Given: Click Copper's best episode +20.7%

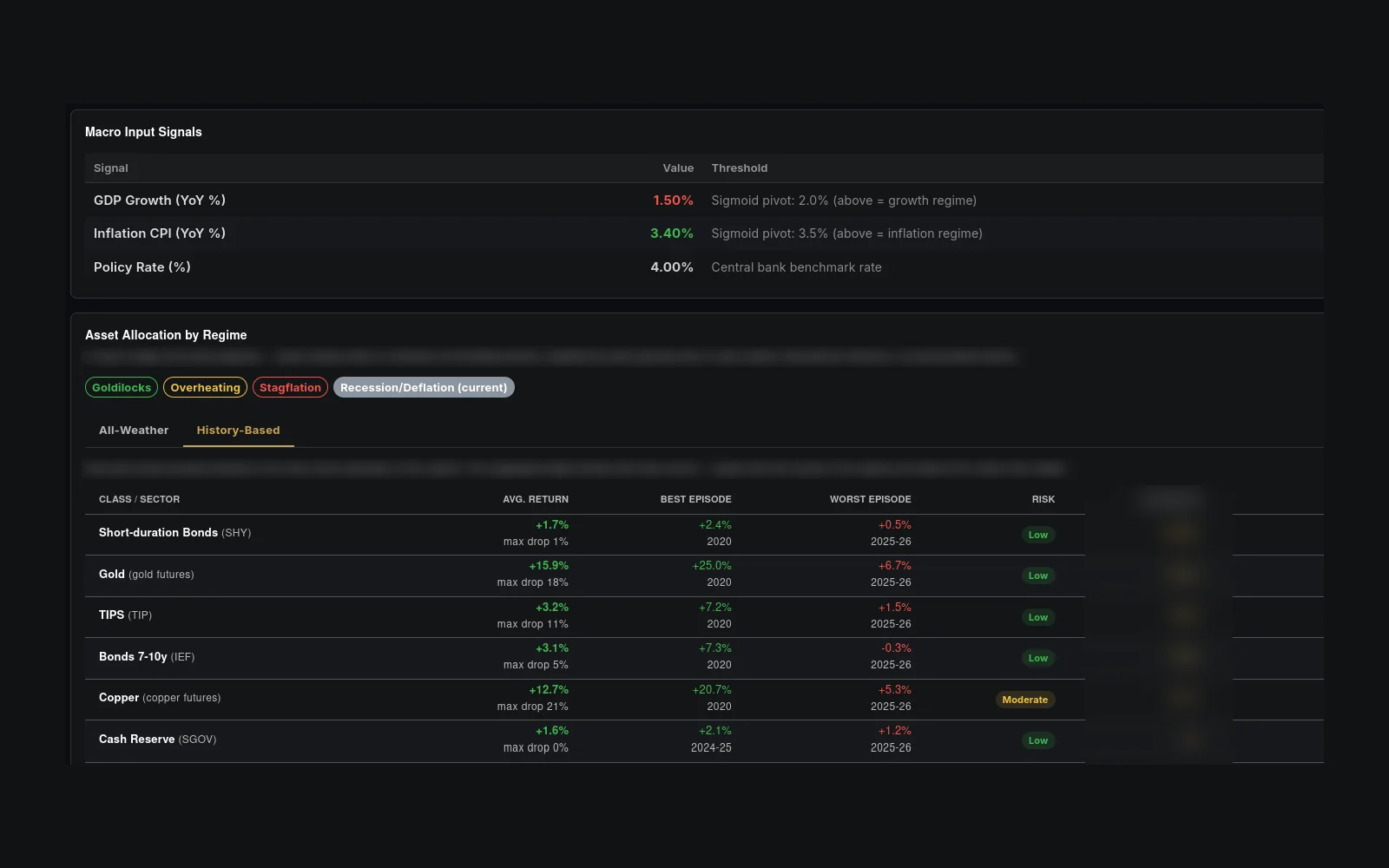Looking at the screenshot, I should coord(712,690).
